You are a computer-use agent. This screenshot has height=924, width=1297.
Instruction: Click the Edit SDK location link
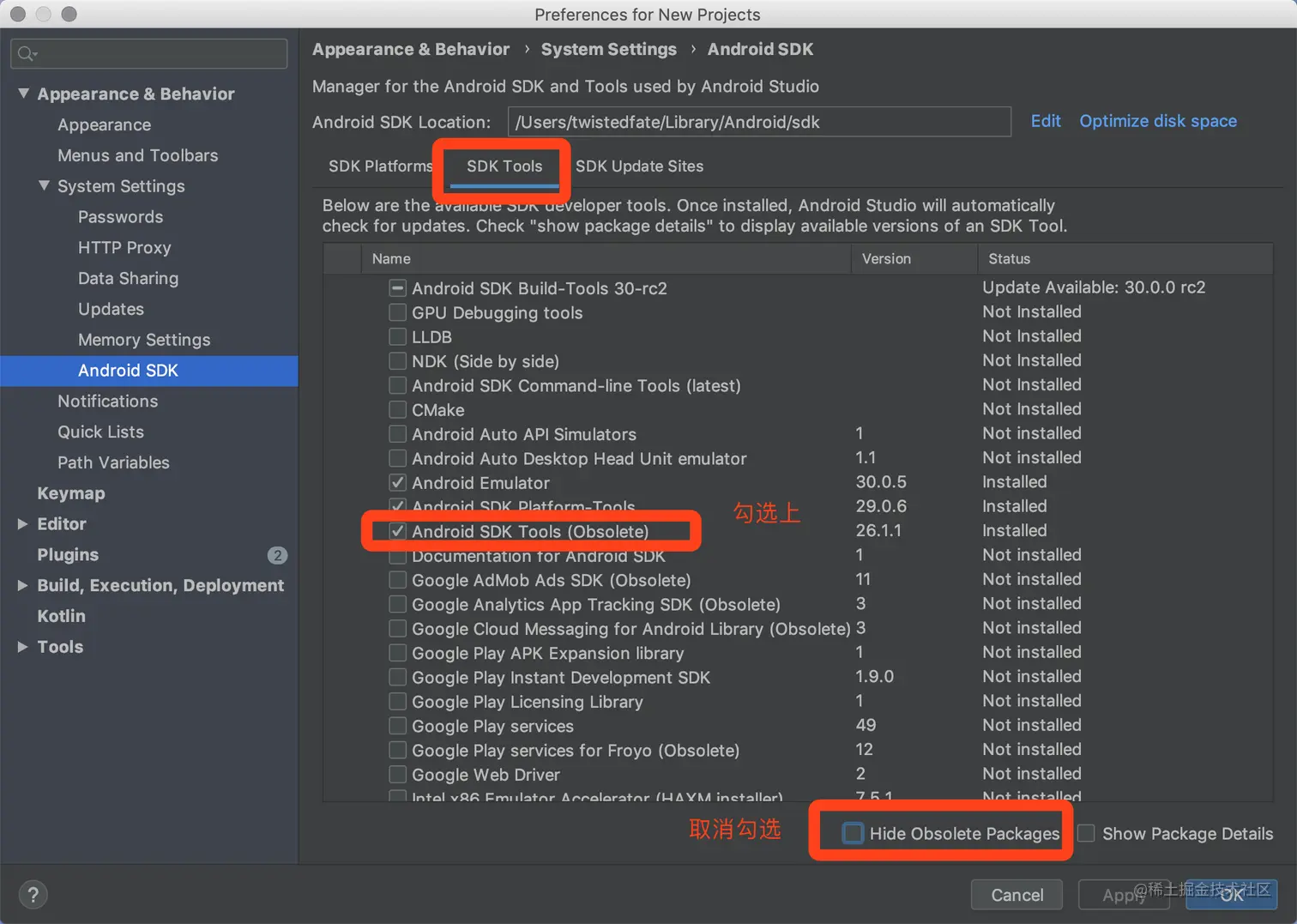coord(1046,121)
